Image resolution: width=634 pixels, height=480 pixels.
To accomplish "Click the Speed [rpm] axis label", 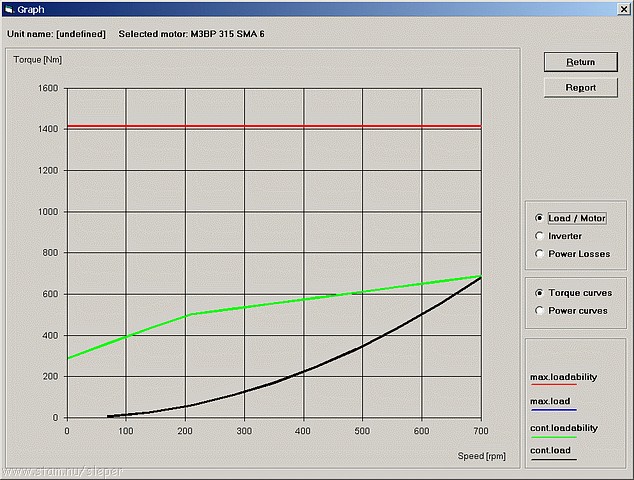I will tap(482, 456).
